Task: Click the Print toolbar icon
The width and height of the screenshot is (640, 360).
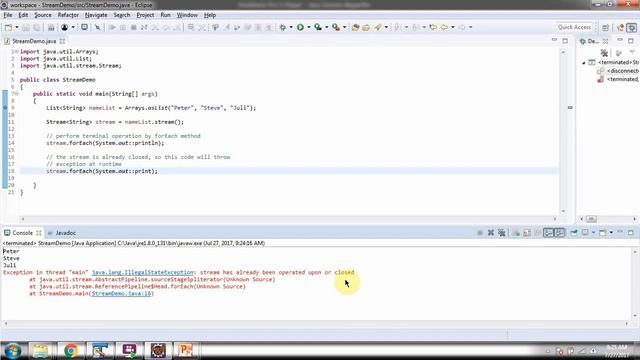Action: coord(51,27)
